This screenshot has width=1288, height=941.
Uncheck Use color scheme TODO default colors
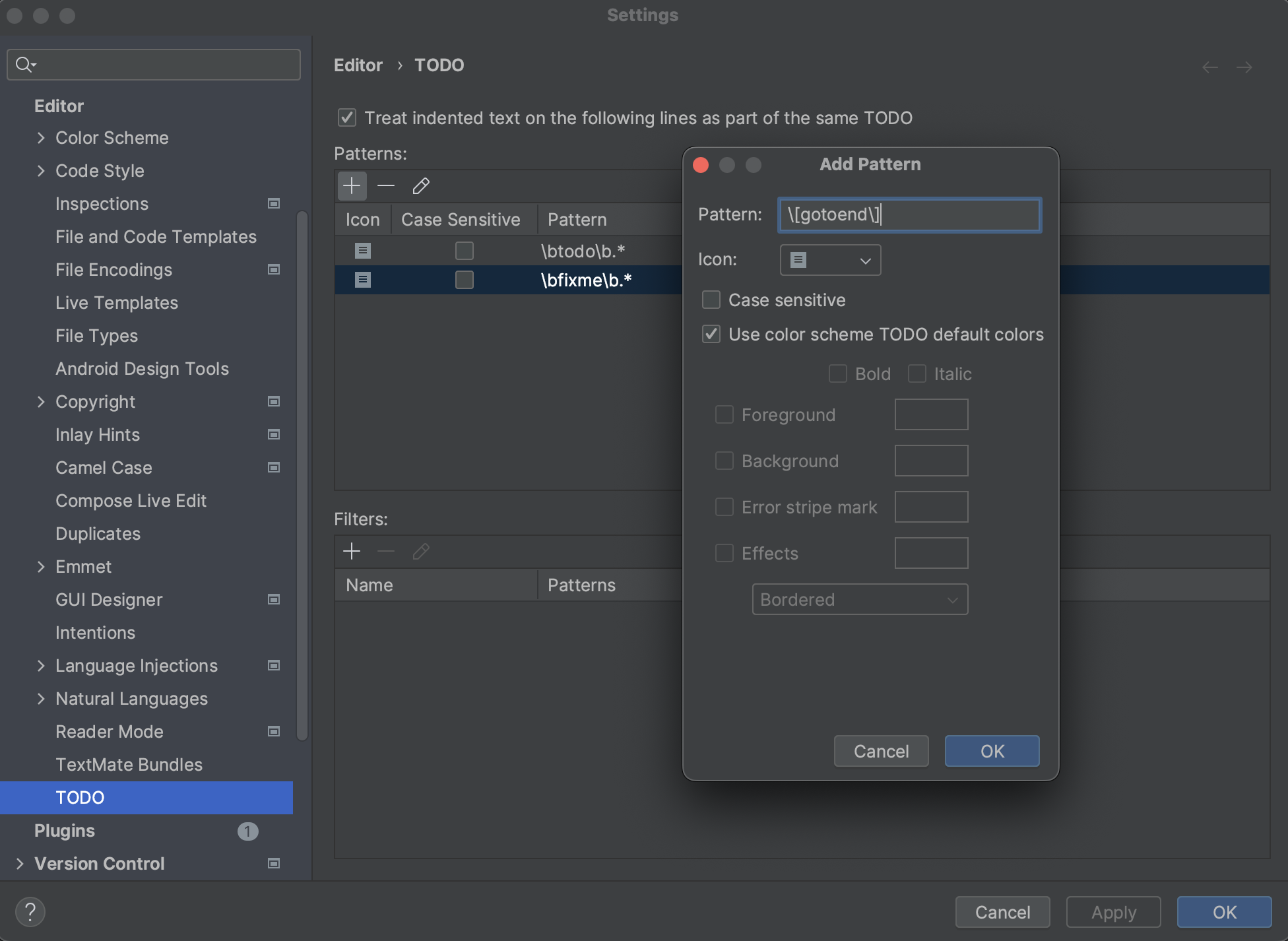pyautogui.click(x=711, y=335)
